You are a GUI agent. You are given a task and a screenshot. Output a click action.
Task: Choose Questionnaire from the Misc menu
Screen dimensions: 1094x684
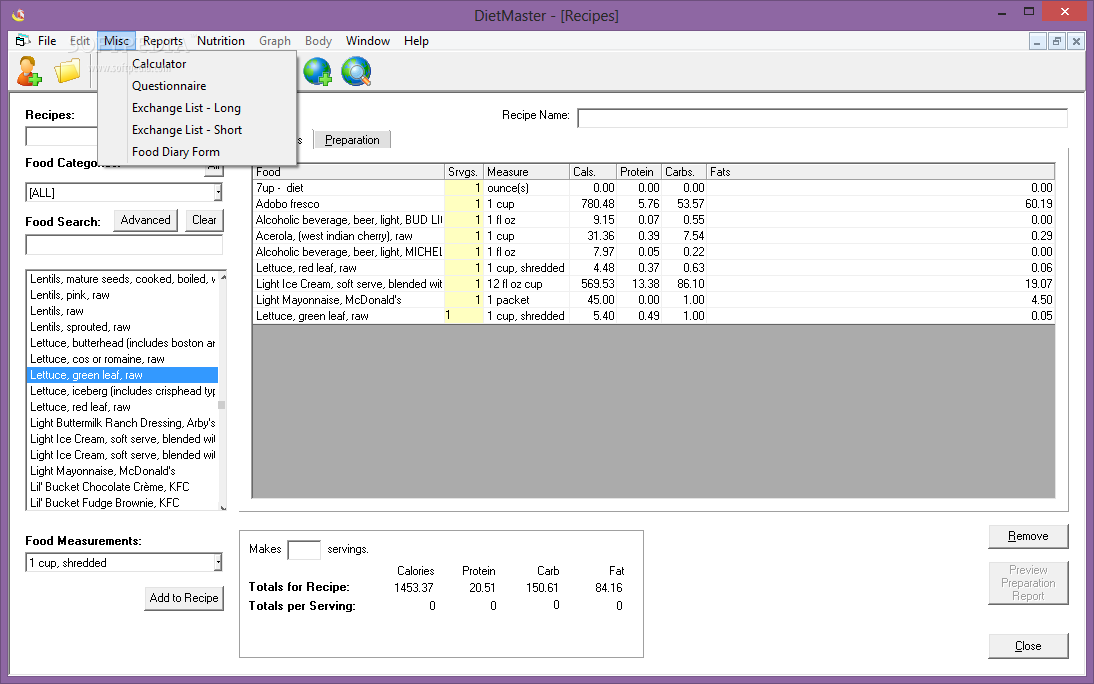pyautogui.click(x=169, y=86)
